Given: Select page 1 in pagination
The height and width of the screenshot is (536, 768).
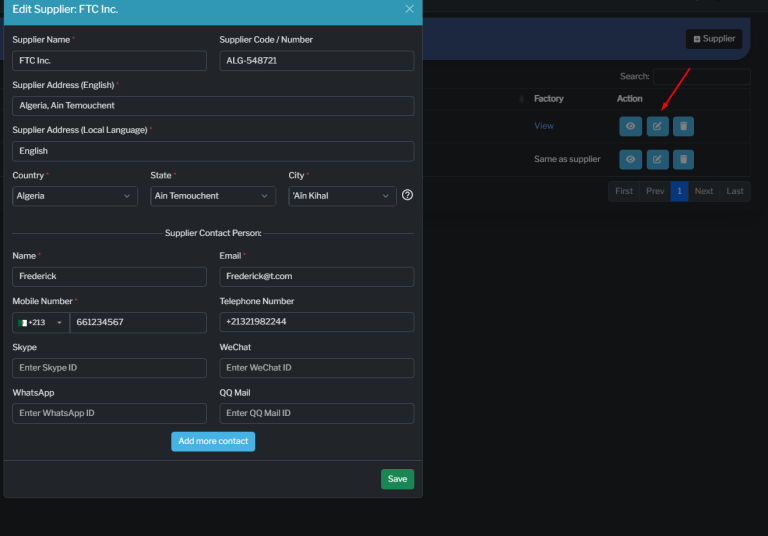Looking at the screenshot, I should point(679,191).
